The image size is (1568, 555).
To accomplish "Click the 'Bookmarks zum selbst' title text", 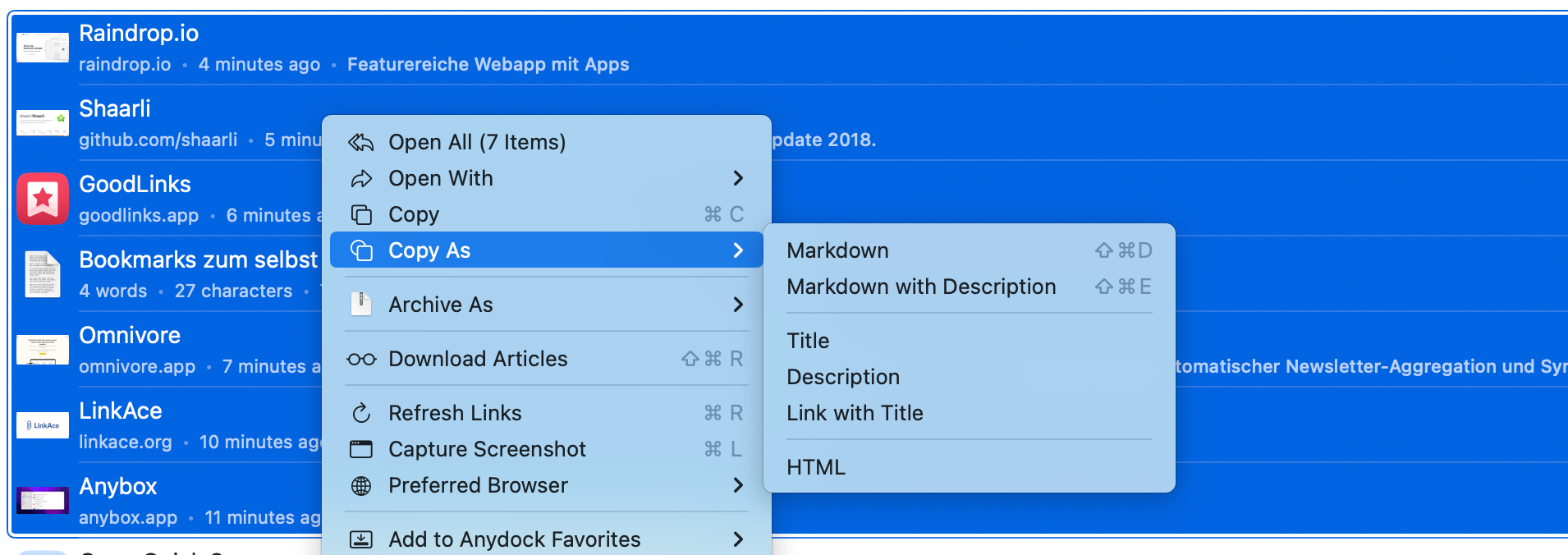I will pyautogui.click(x=198, y=259).
